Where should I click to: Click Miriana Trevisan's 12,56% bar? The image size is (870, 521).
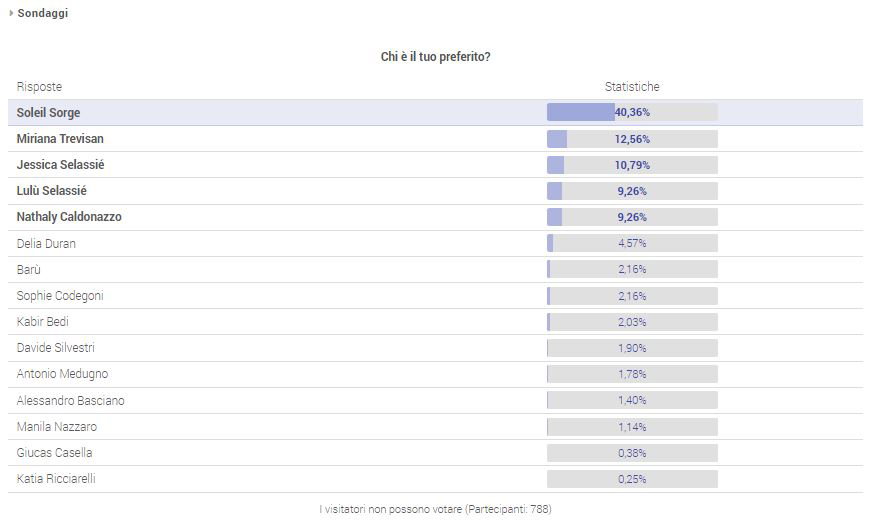[632, 139]
